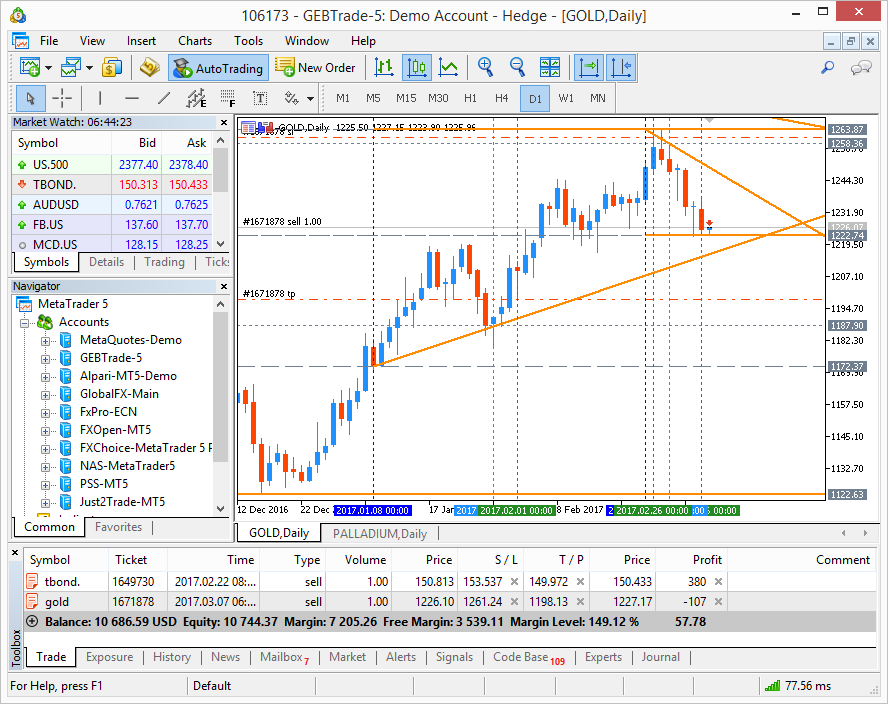Switch chart to line chart mode

[x=449, y=68]
